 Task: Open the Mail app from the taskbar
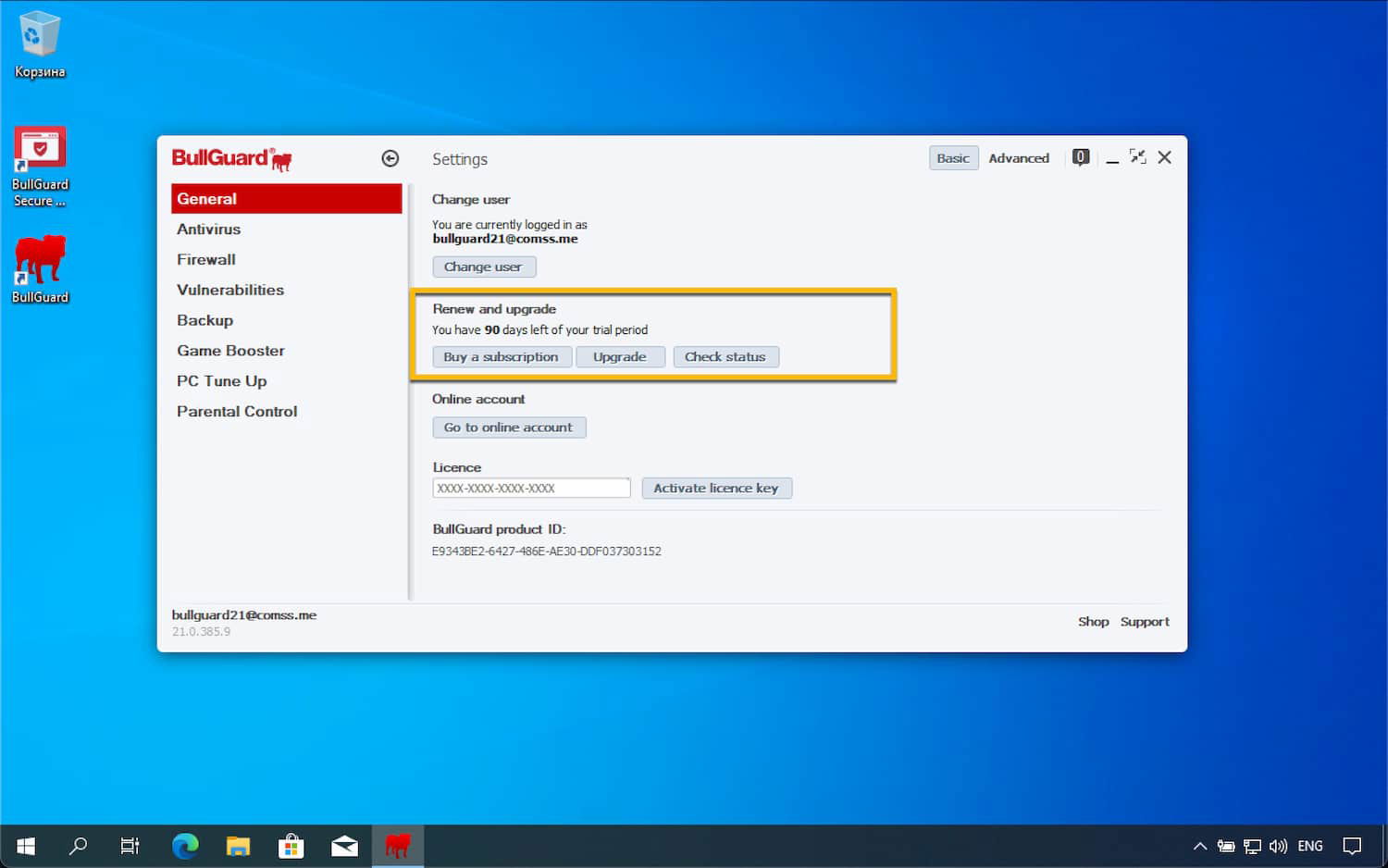pos(344,845)
